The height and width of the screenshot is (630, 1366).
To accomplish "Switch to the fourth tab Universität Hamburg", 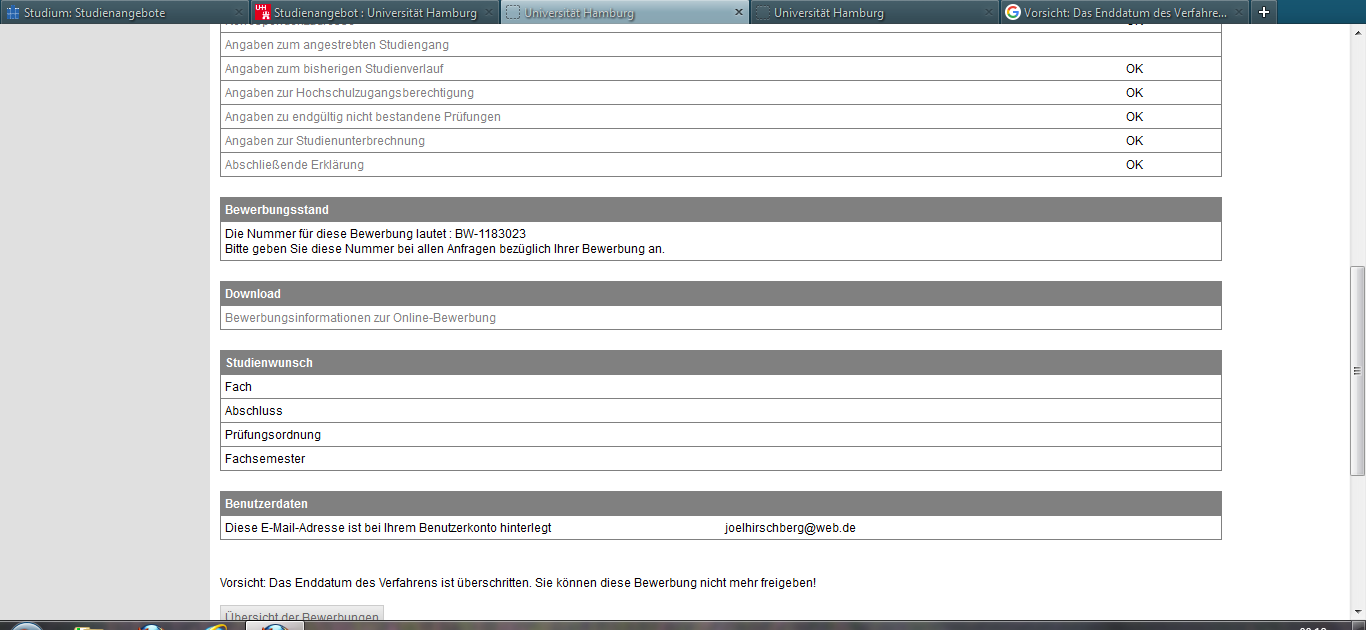I will point(828,12).
